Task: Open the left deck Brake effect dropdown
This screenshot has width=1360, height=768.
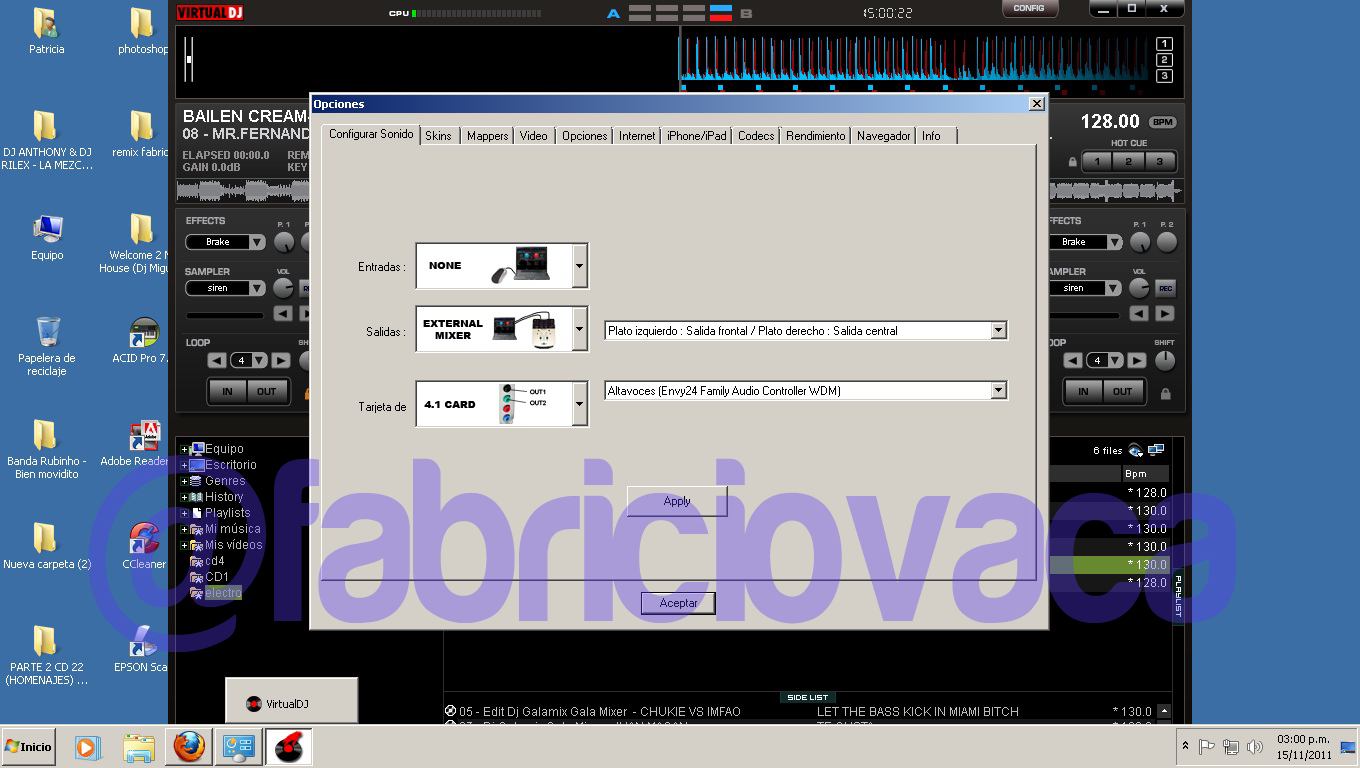Action: click(257, 242)
